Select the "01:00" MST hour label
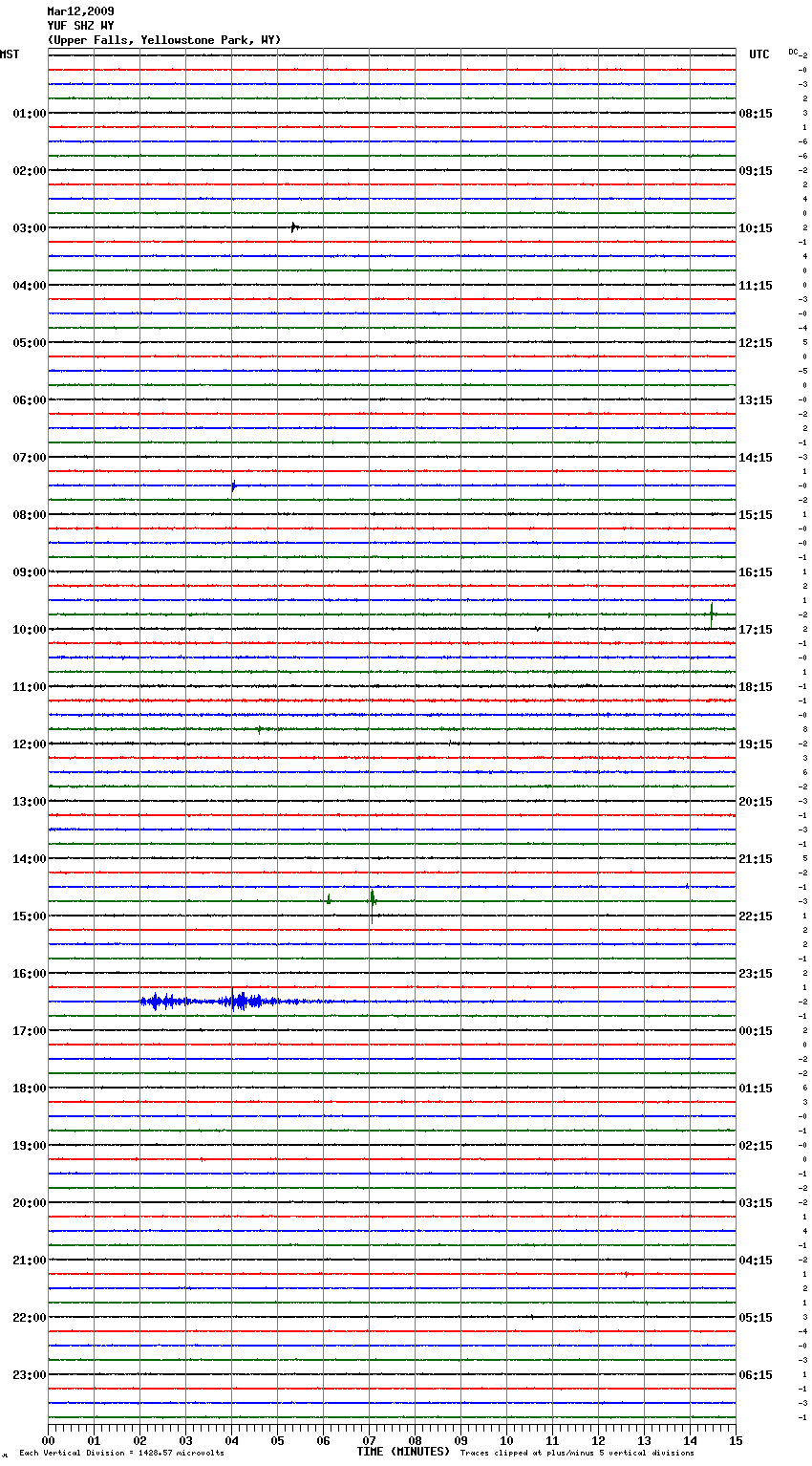This screenshot has width=812, height=1466. click(30, 114)
